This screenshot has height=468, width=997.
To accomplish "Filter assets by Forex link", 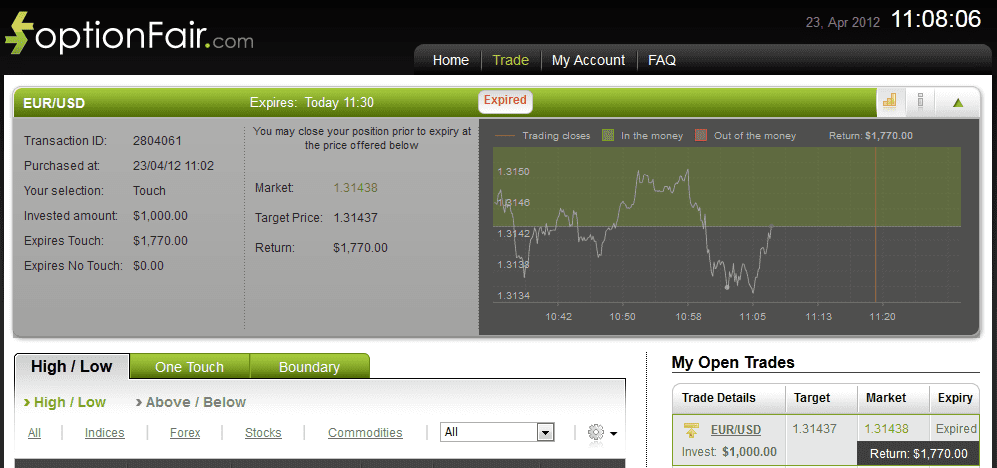I will [185, 433].
